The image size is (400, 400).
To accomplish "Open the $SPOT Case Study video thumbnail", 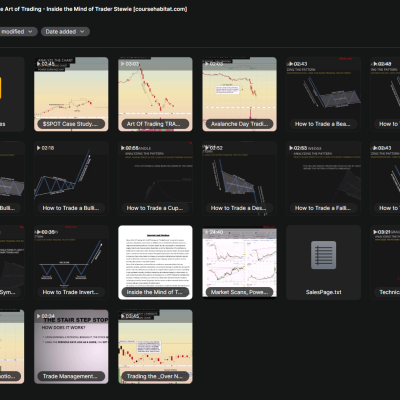I will click(x=71, y=94).
